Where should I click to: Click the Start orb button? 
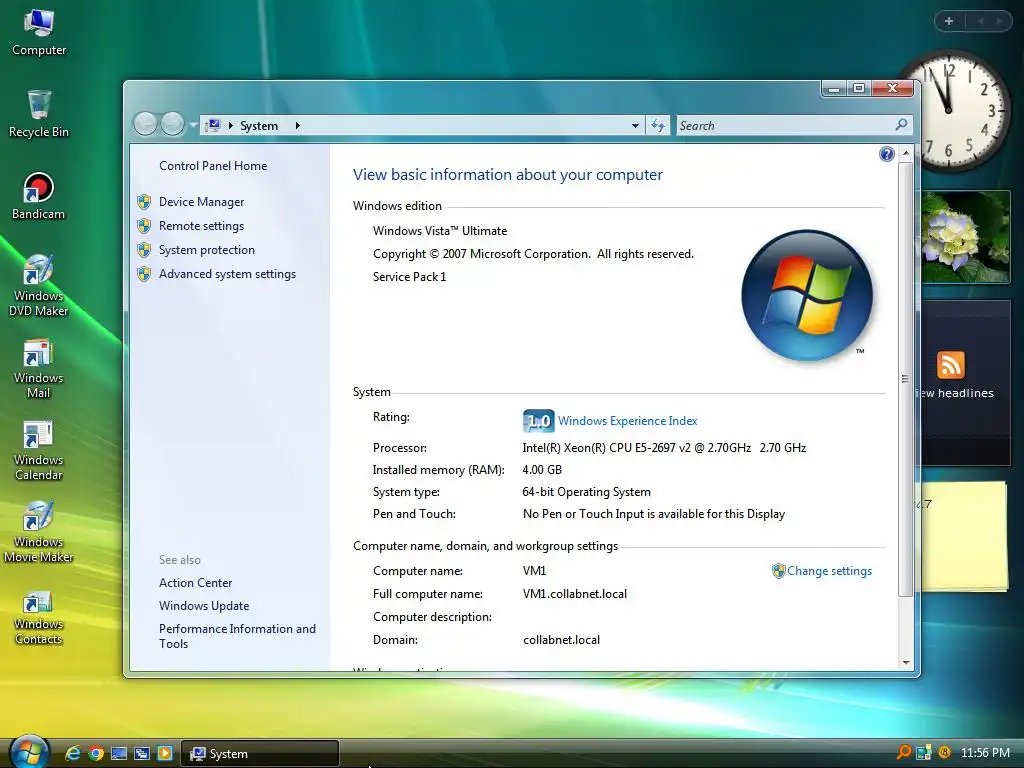(29, 752)
